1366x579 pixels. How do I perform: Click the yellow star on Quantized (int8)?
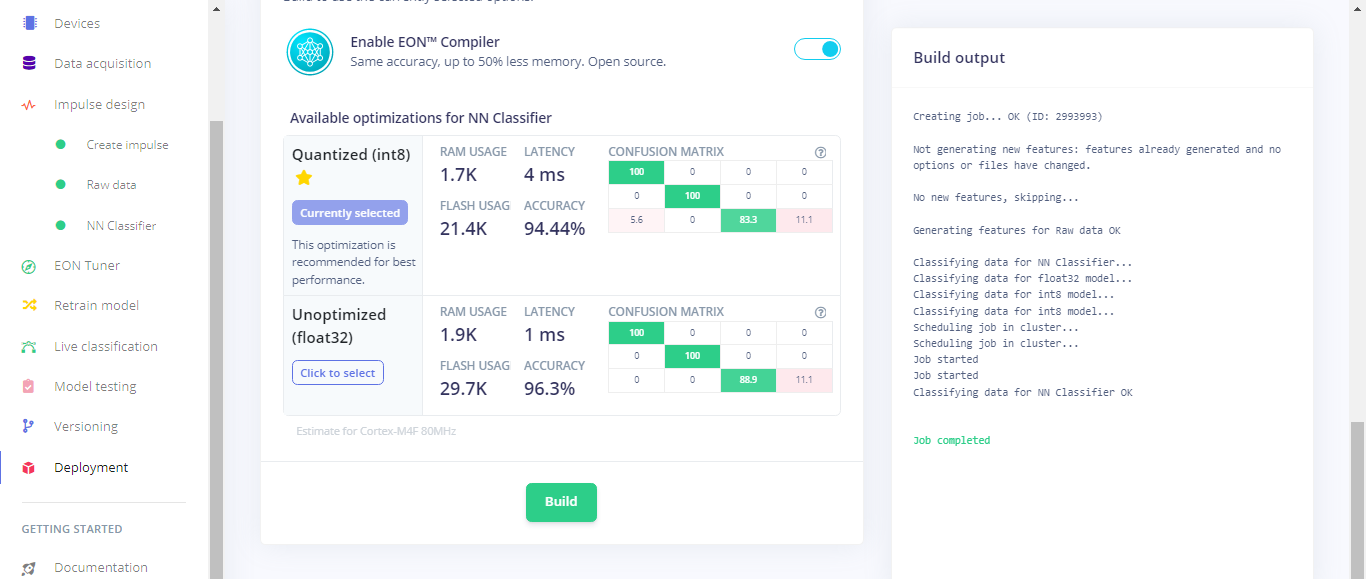click(x=304, y=178)
